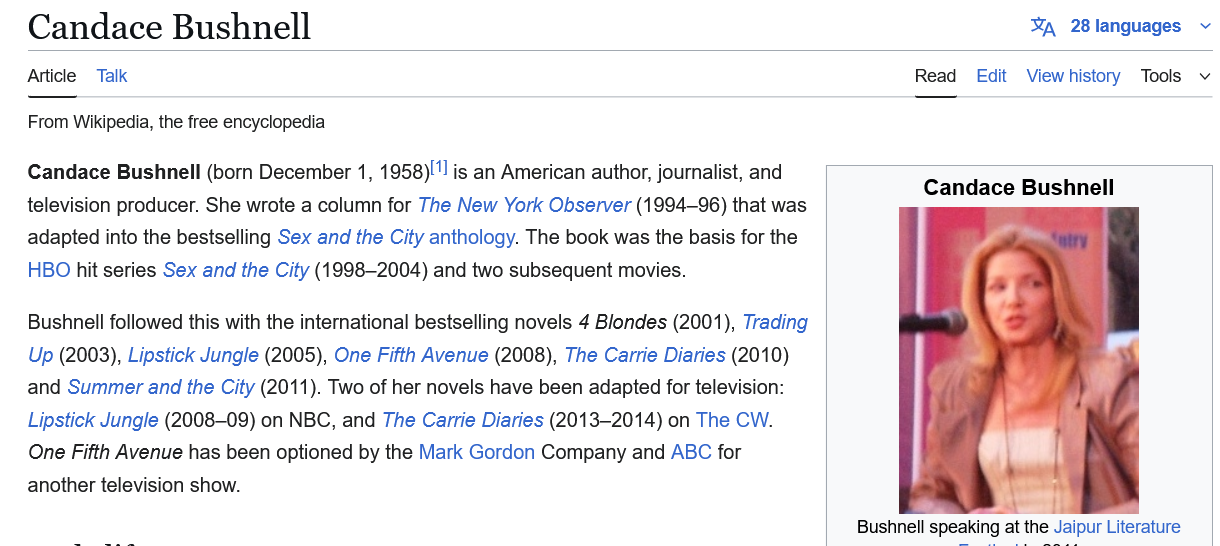Screen dimensions: 1220x546
Task: Enlarge the Candace Bushnell infobox photo
Action: pyautogui.click(x=1018, y=360)
